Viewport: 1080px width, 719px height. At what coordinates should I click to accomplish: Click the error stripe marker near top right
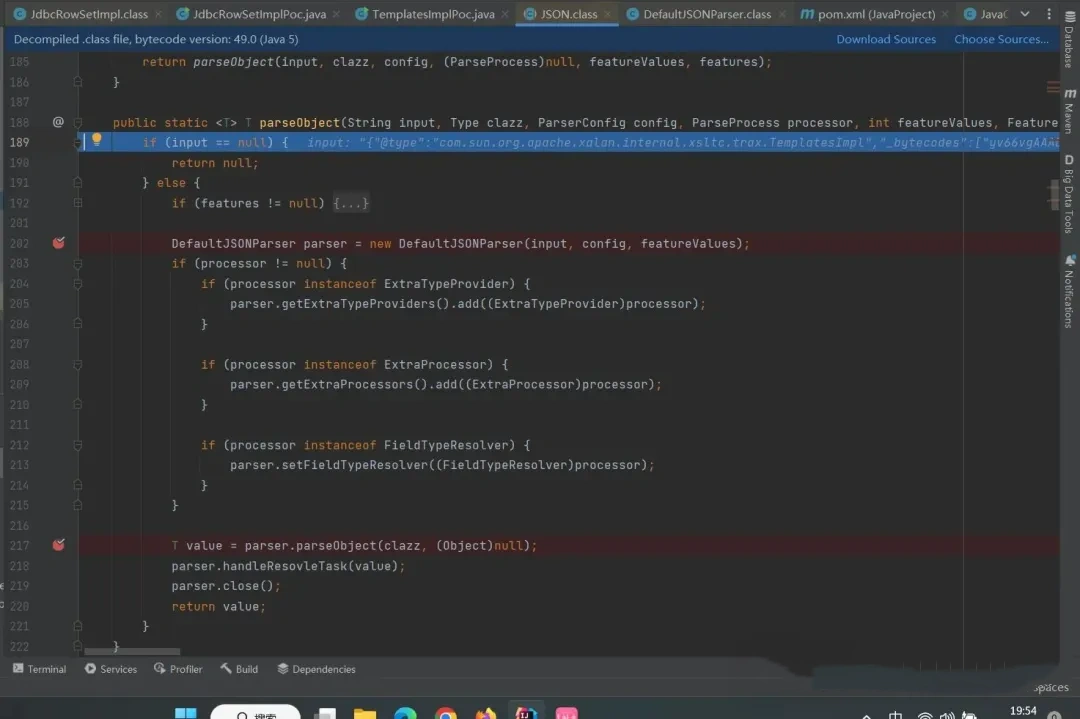[x=1052, y=87]
